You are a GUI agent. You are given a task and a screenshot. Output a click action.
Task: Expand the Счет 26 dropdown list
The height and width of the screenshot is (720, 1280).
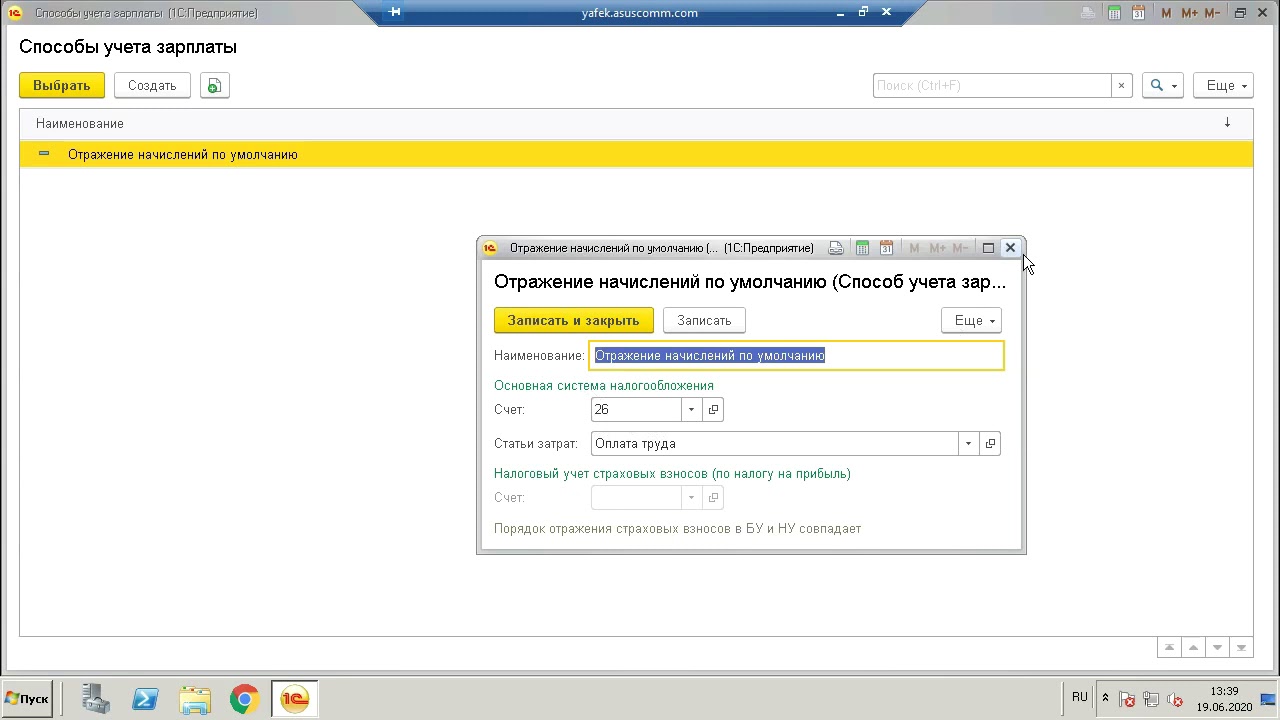coord(691,410)
